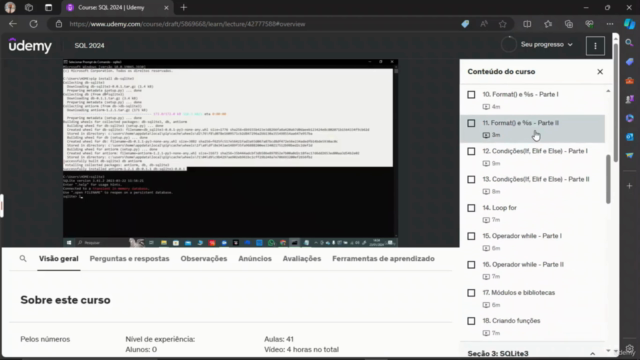Open the favorites list icon in the toolbar
Screen dimensions: 640x360
548,24
